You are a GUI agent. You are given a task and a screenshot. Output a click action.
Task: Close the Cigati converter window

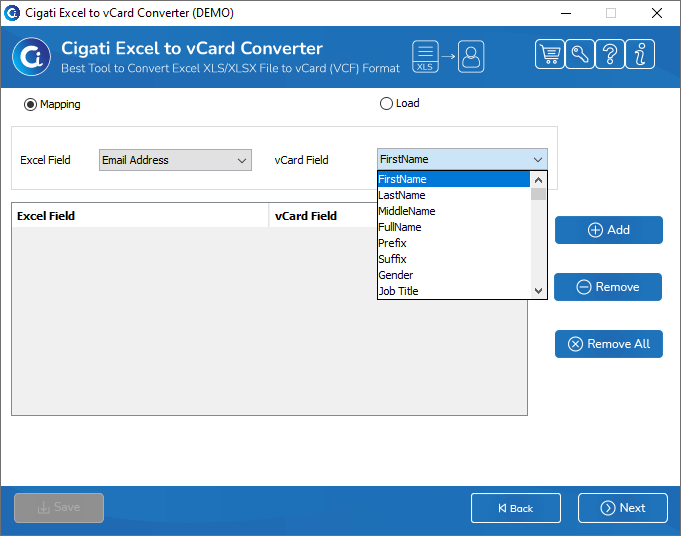pos(657,13)
